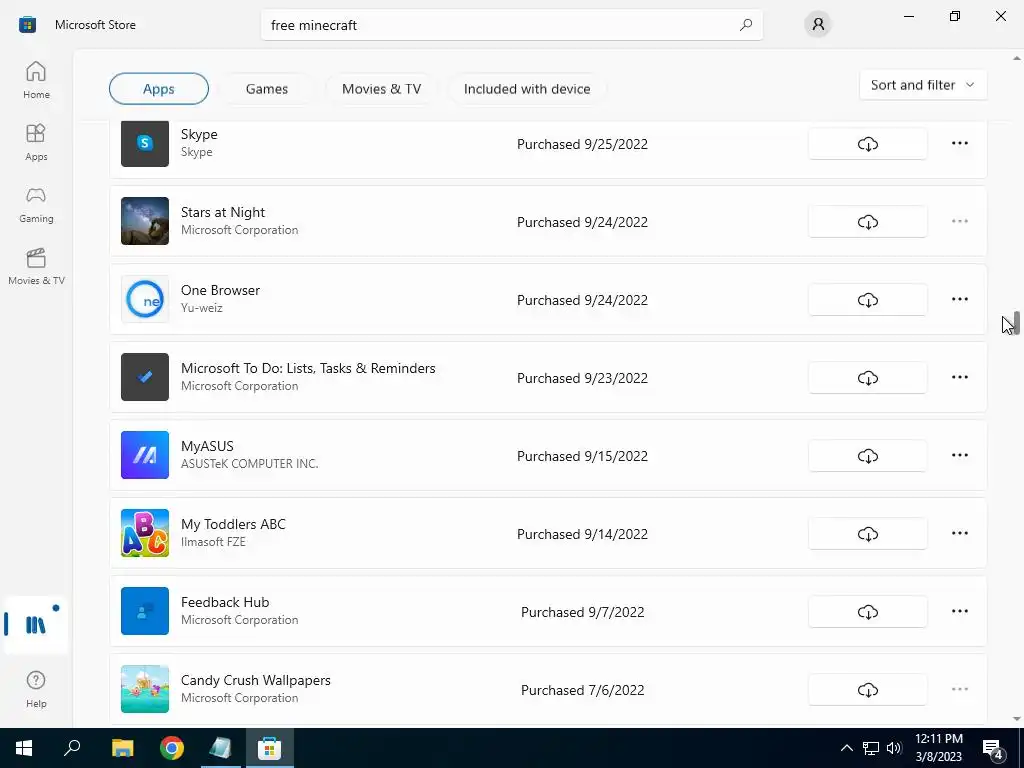The image size is (1024, 768).
Task: Switch to the Games filter tab
Action: click(x=266, y=89)
